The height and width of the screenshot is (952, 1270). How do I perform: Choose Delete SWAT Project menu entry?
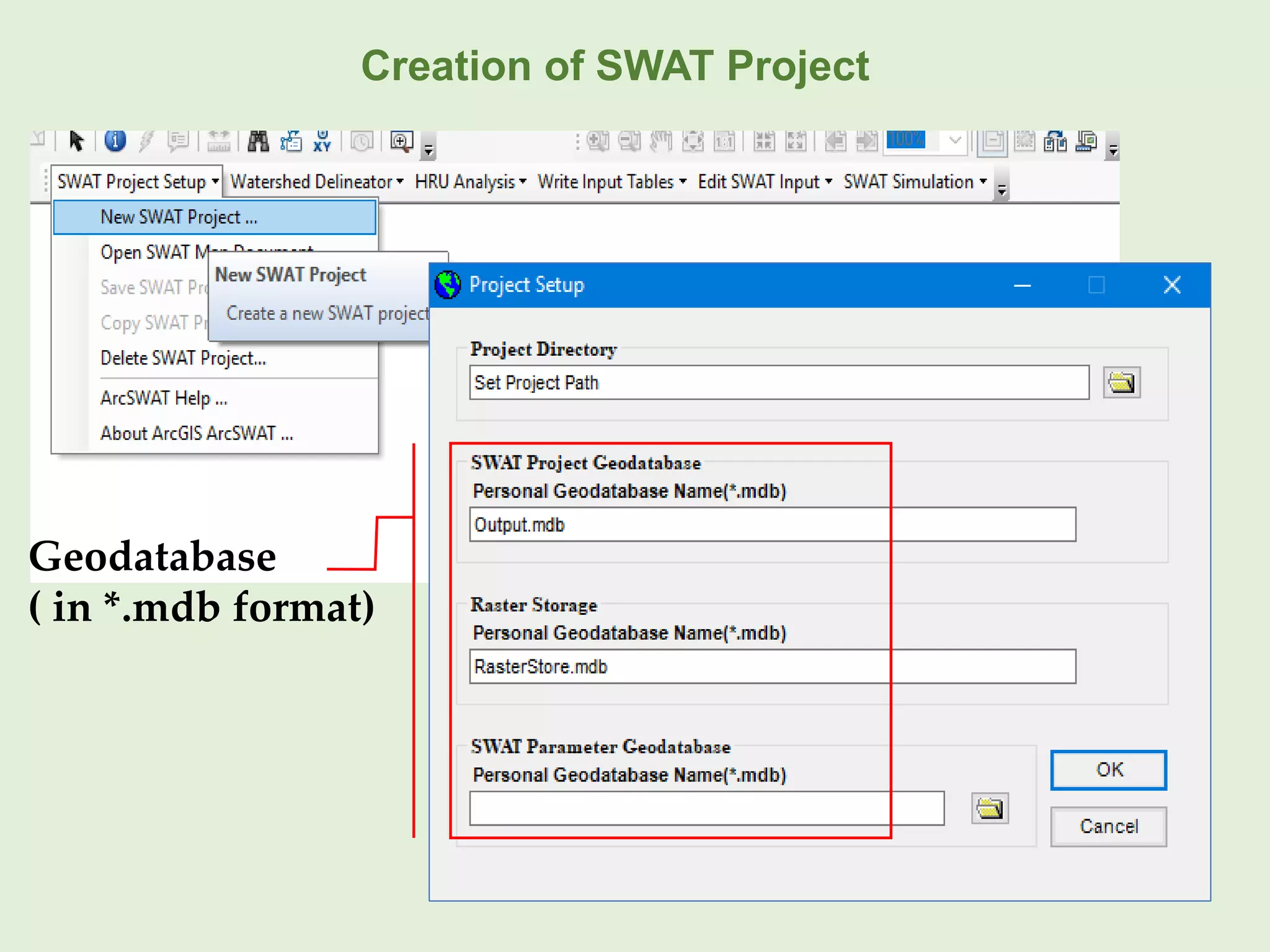(215, 358)
